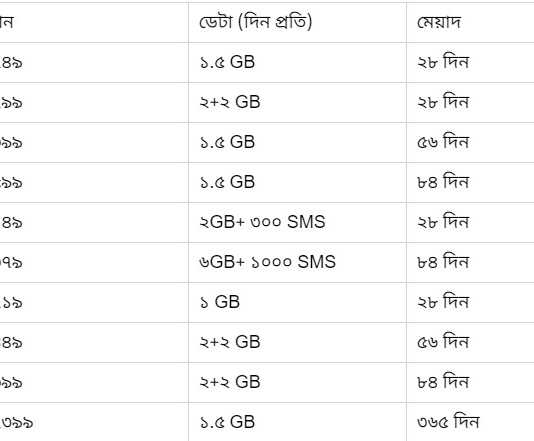Click the price cell ending in ১৯

pos(11,303)
